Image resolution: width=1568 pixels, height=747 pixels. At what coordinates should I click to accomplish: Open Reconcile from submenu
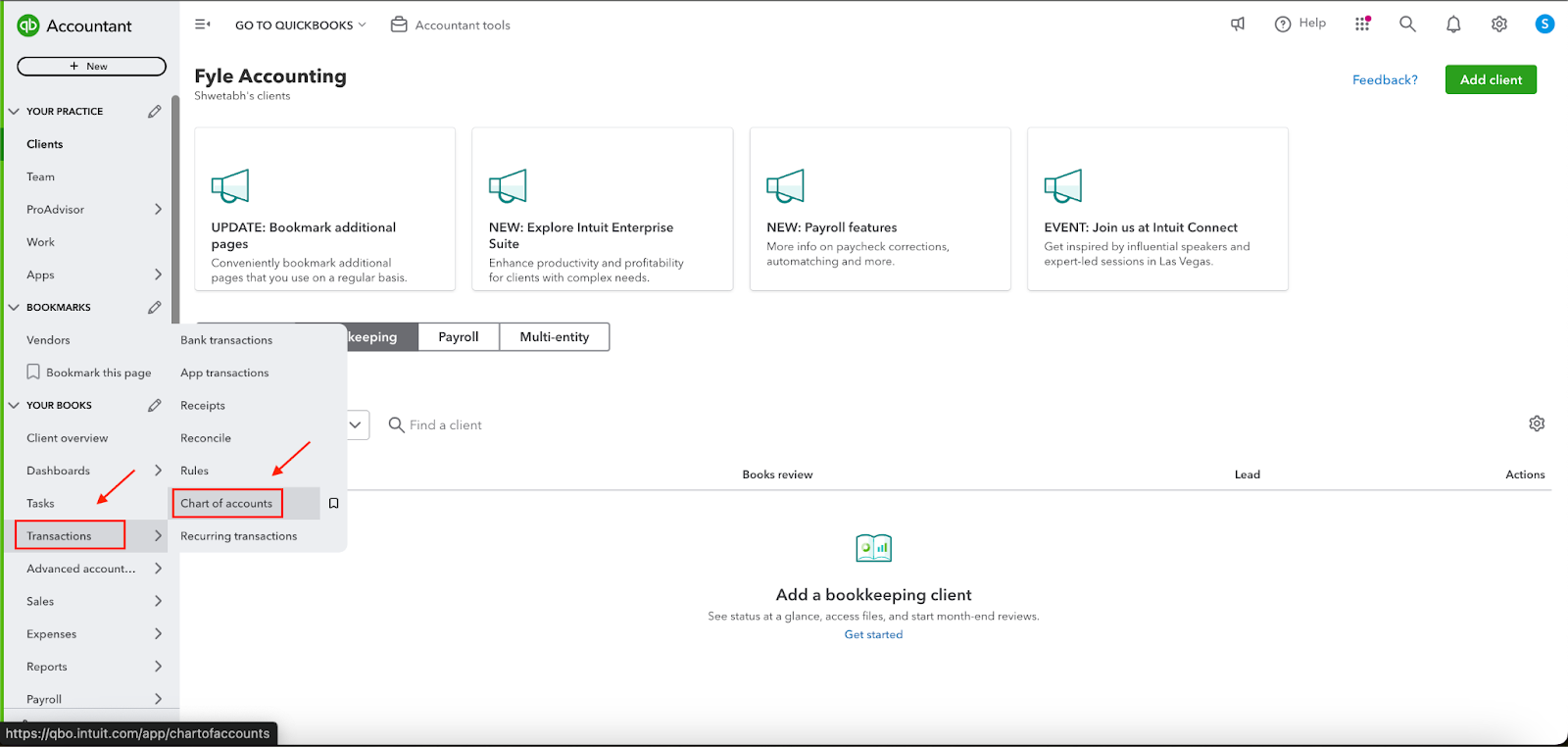click(206, 438)
